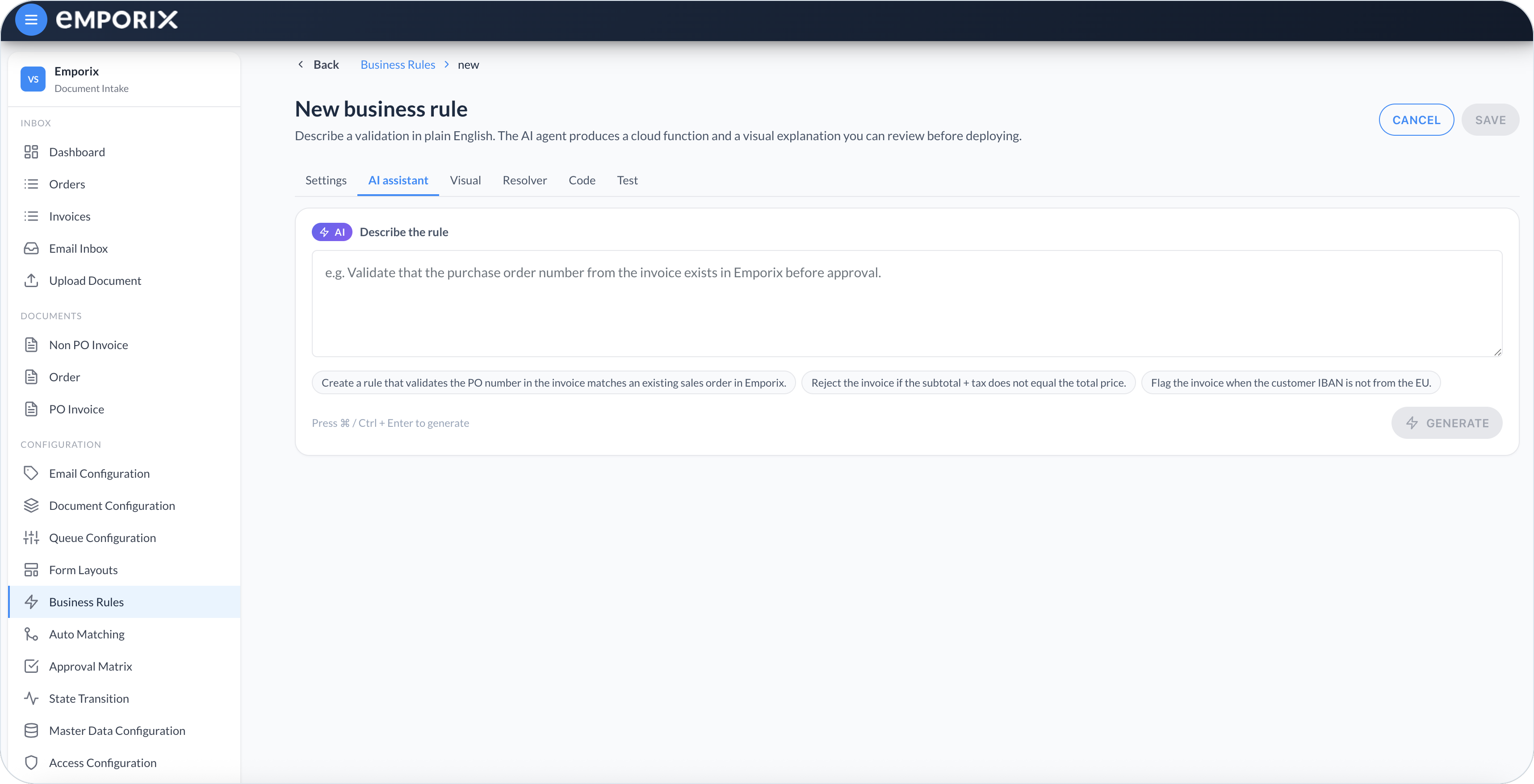Click the Email Inbox tray icon
The width and height of the screenshot is (1534, 784).
tap(31, 248)
